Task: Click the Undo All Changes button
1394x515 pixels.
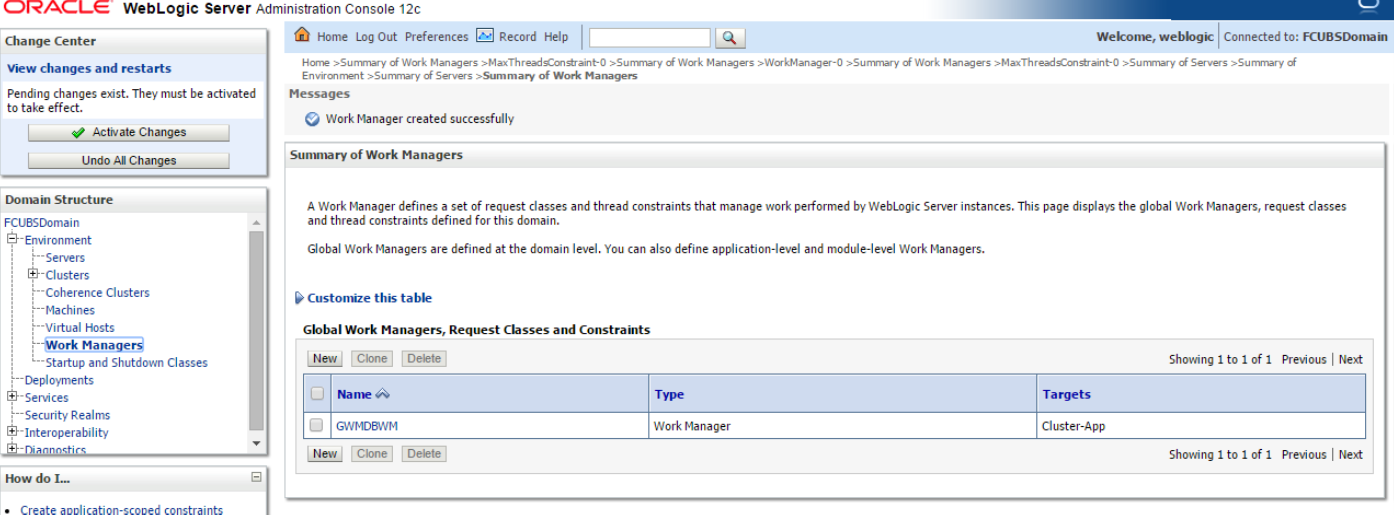Action: [128, 160]
